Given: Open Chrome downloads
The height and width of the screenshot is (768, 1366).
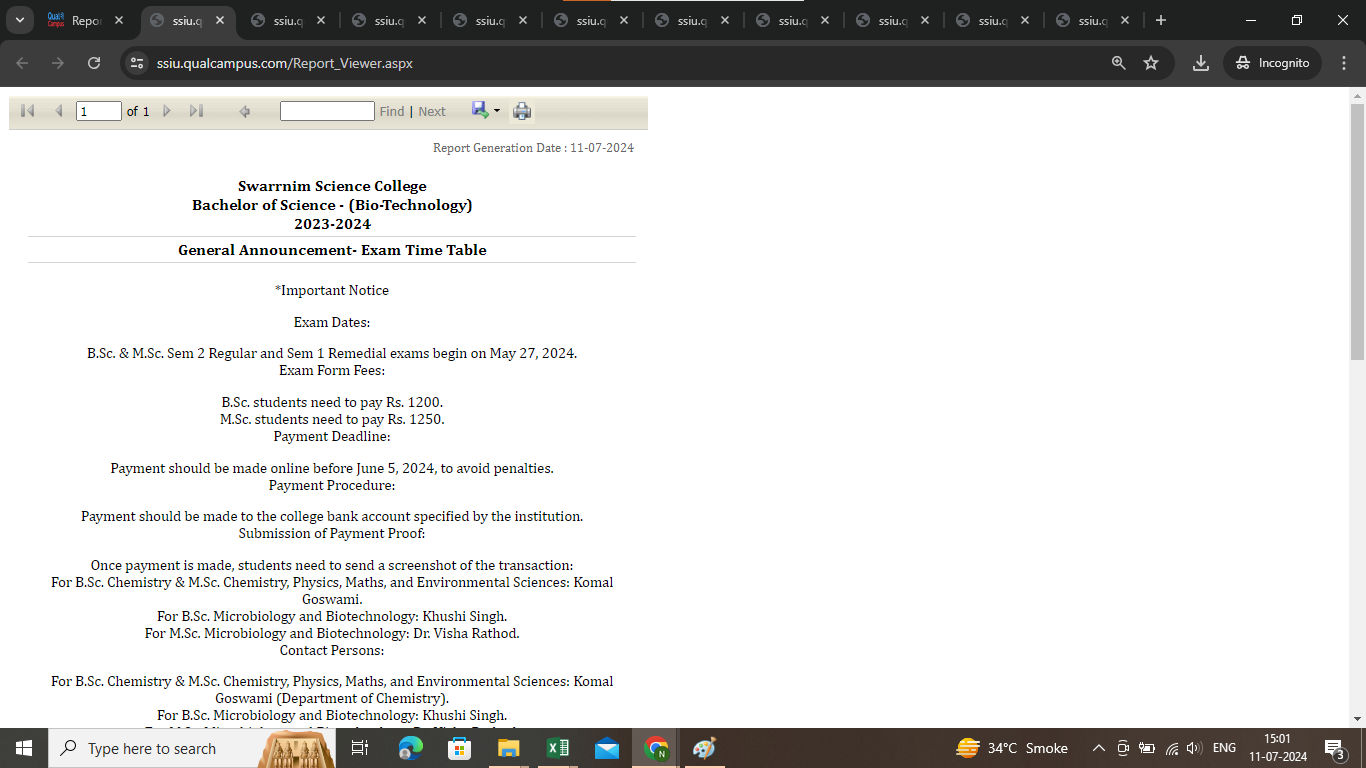Looking at the screenshot, I should pos(1201,63).
